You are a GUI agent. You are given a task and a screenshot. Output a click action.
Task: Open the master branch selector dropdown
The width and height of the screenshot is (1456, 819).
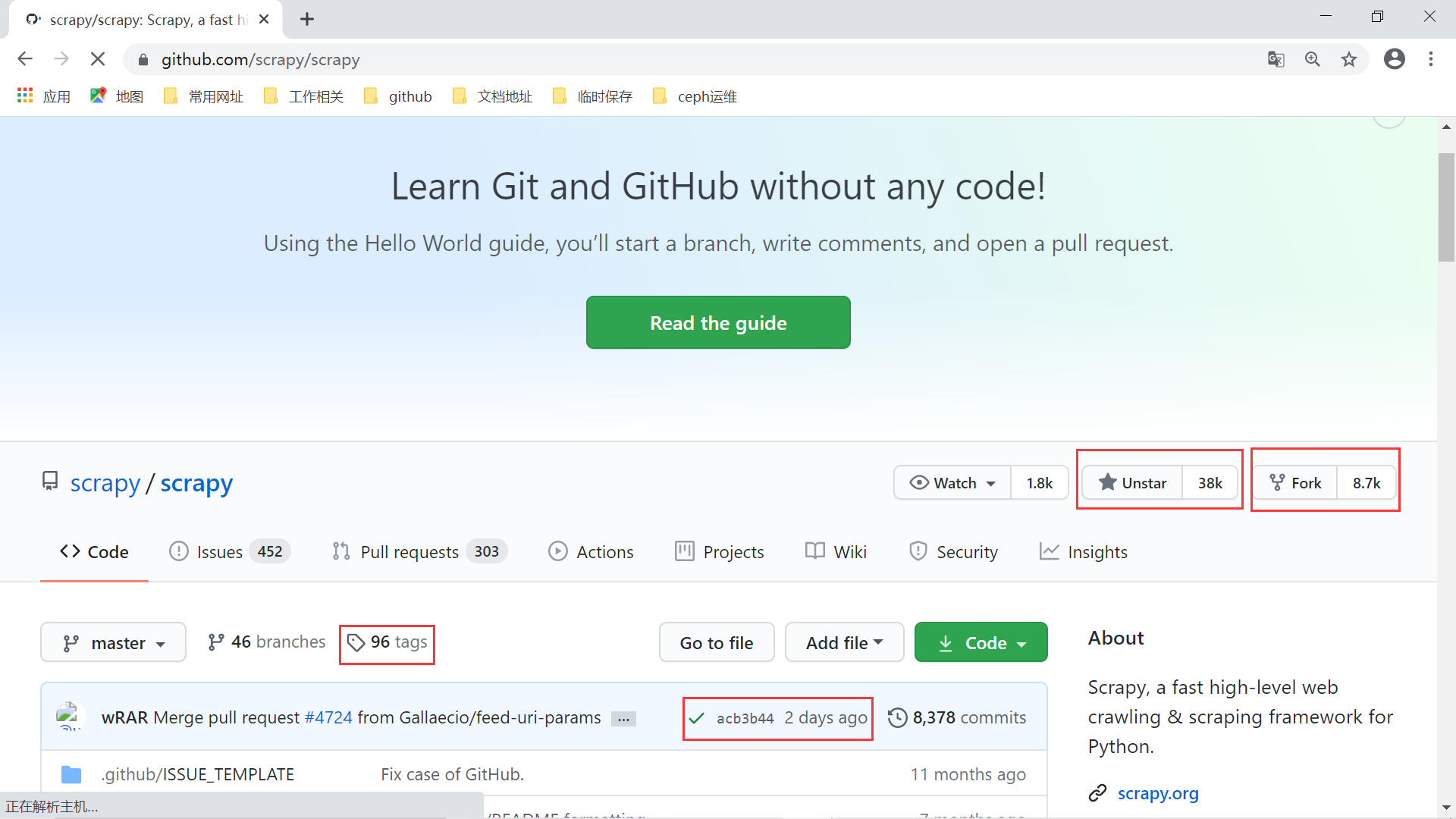click(x=113, y=642)
